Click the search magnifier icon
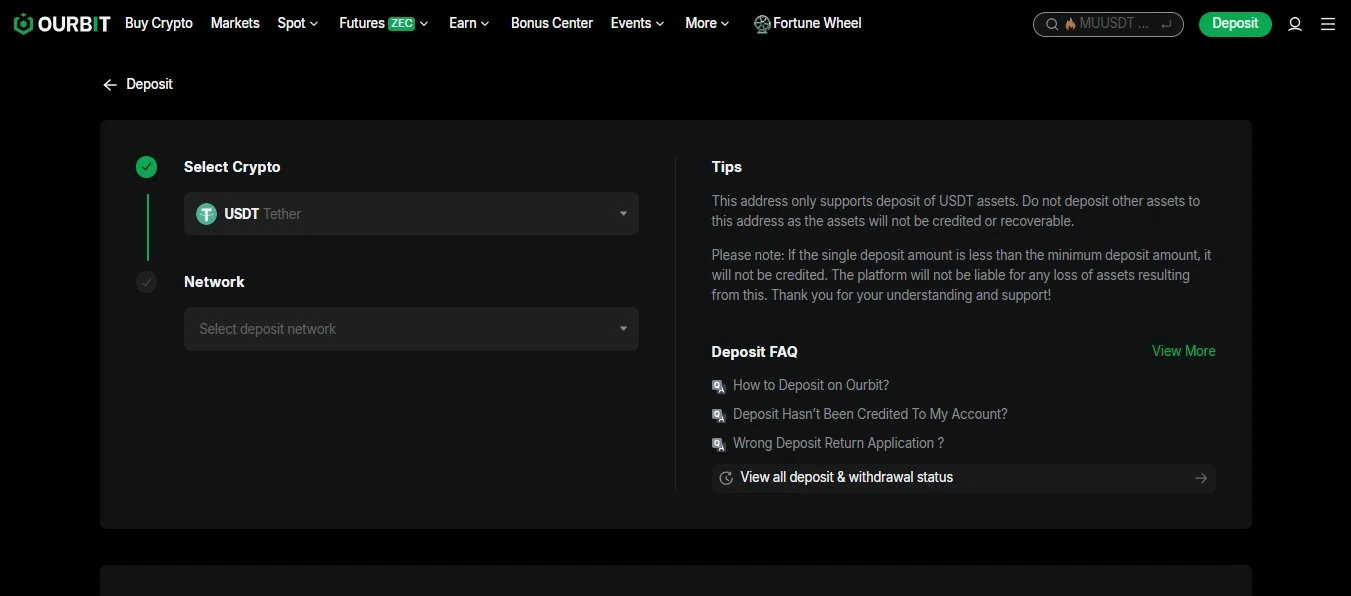1351x596 pixels. tap(1052, 24)
